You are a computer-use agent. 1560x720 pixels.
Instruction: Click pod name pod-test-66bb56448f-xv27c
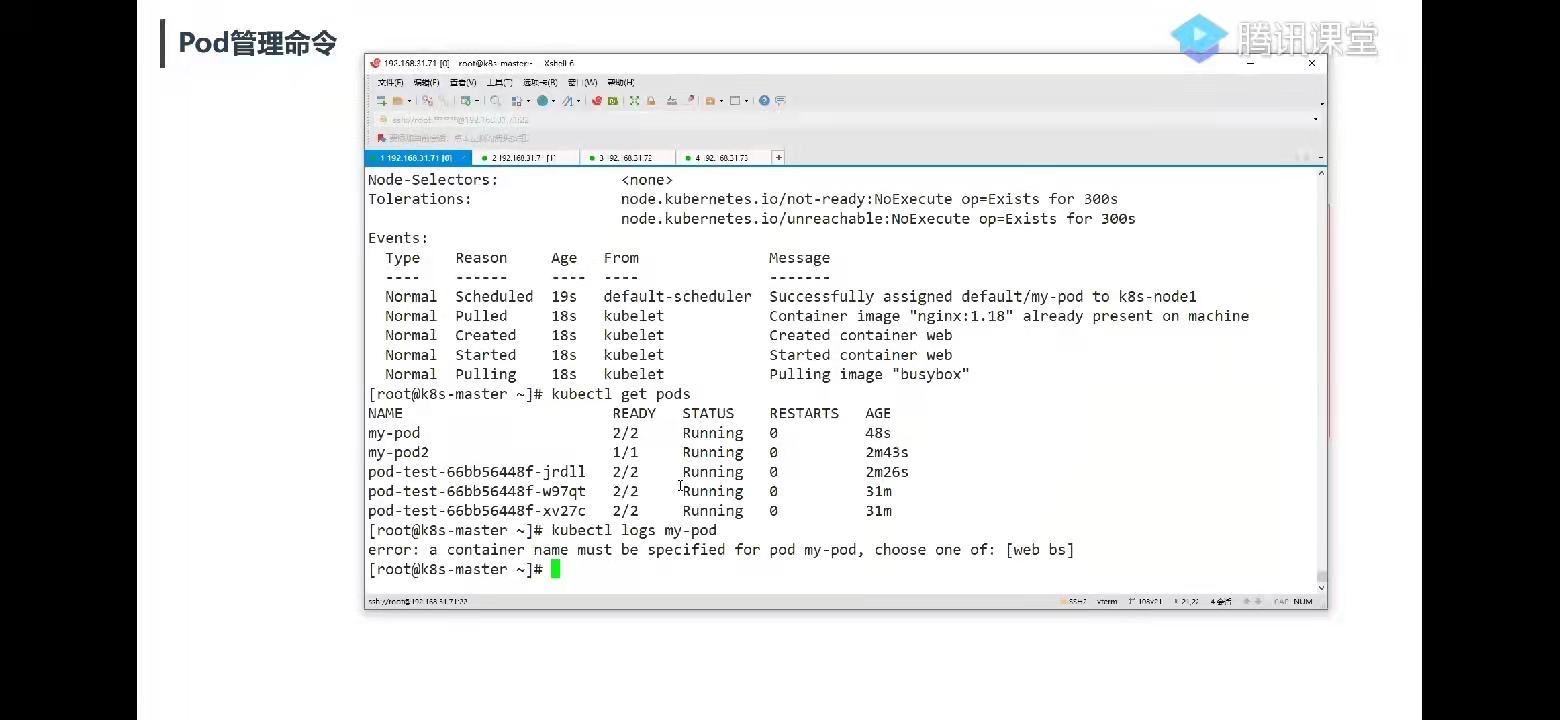click(x=477, y=511)
